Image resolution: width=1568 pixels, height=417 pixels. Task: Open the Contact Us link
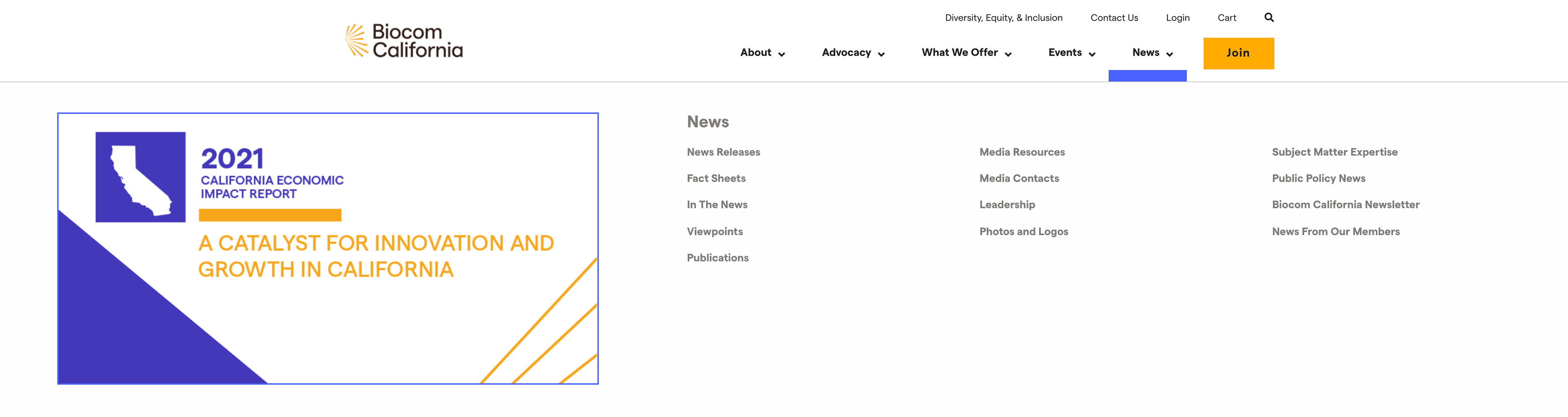point(1114,18)
